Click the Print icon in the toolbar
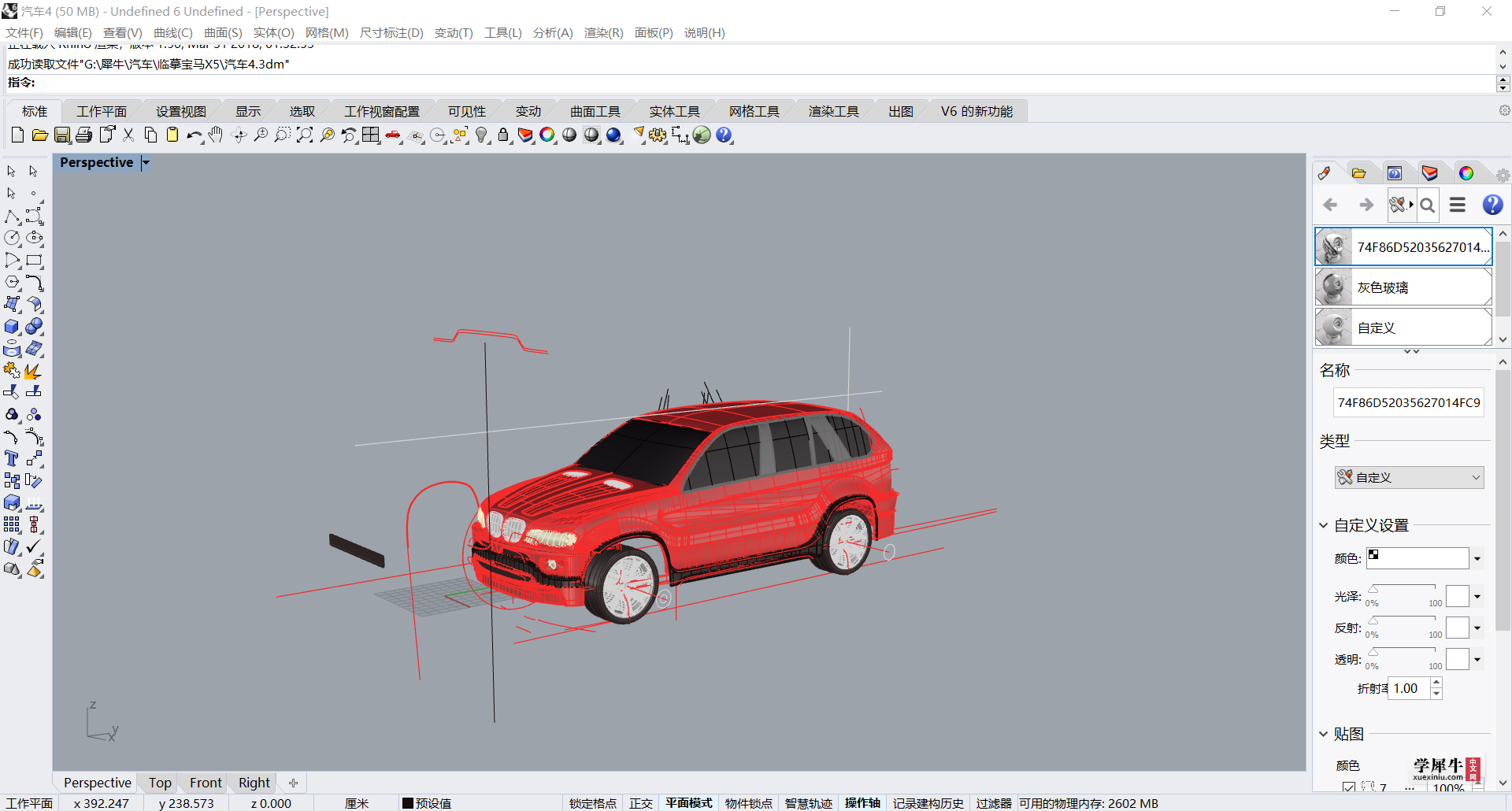 84,135
